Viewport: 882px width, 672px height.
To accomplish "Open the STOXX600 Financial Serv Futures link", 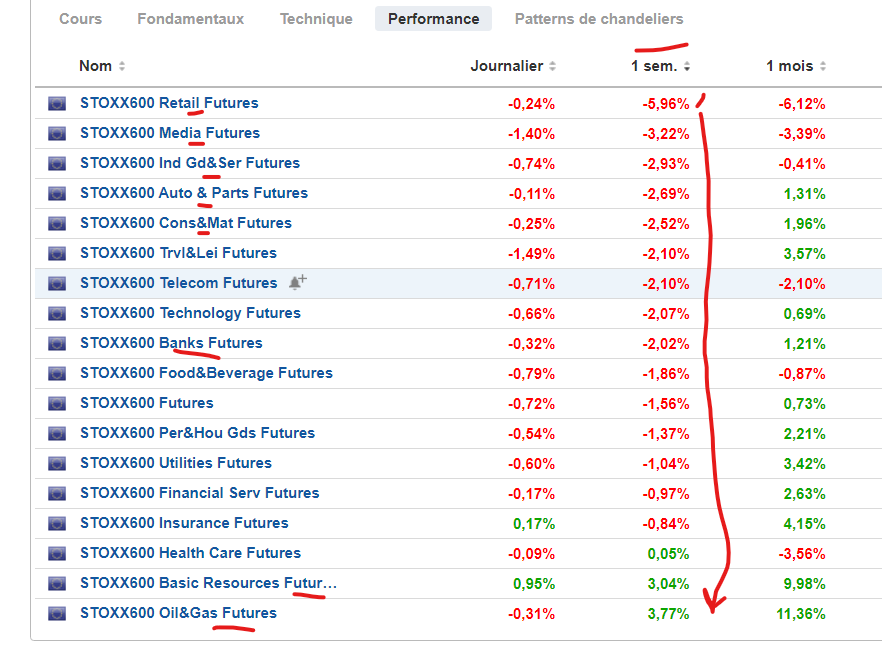I will point(200,493).
